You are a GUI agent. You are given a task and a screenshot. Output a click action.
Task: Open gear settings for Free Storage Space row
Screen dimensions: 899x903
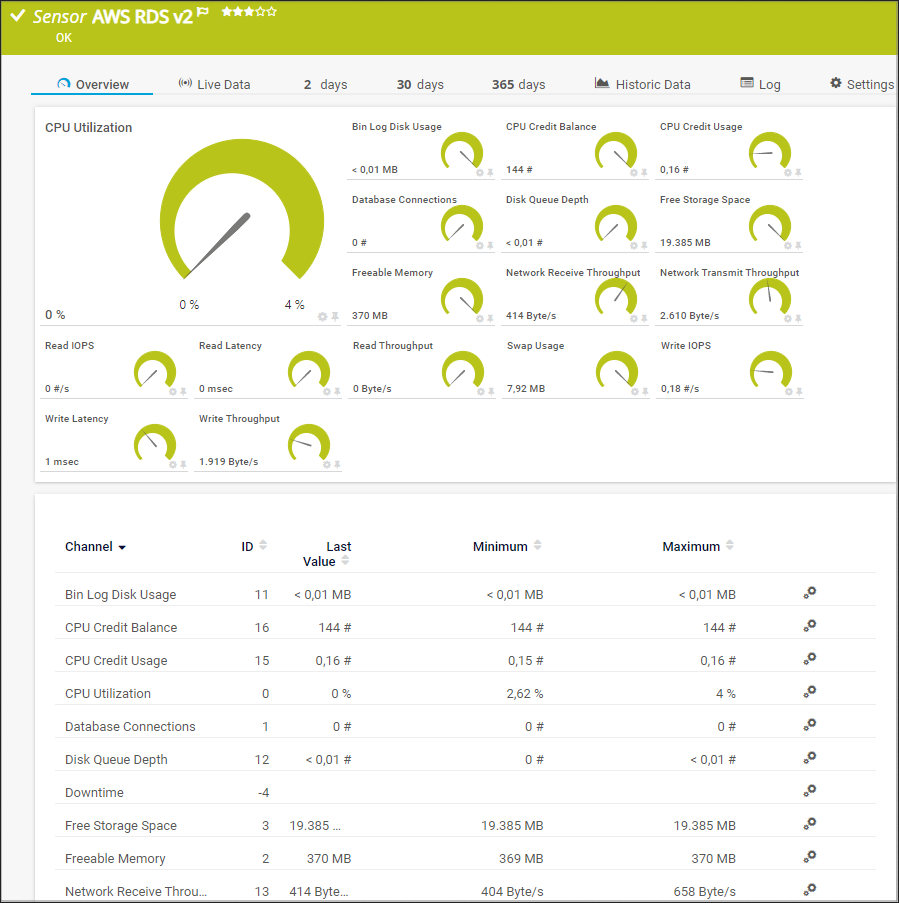tap(810, 824)
